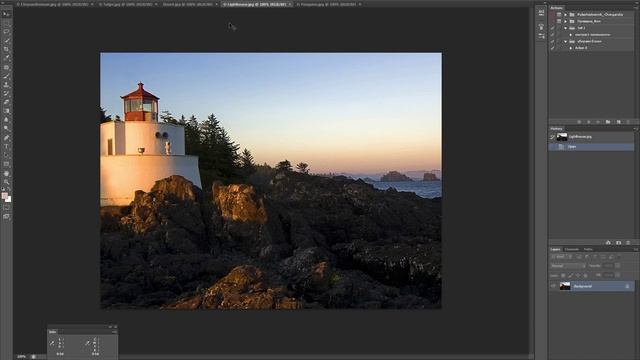640x360 pixels.
Task: Select the Crop tool
Action: (x=6, y=49)
